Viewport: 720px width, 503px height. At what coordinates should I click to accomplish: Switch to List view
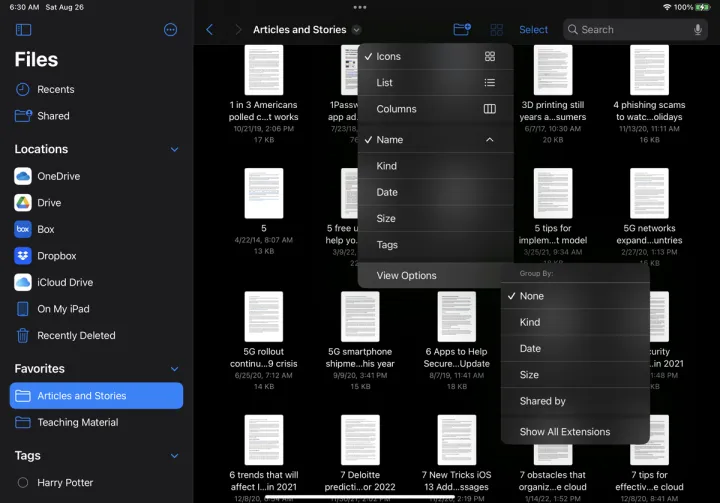tap(435, 83)
